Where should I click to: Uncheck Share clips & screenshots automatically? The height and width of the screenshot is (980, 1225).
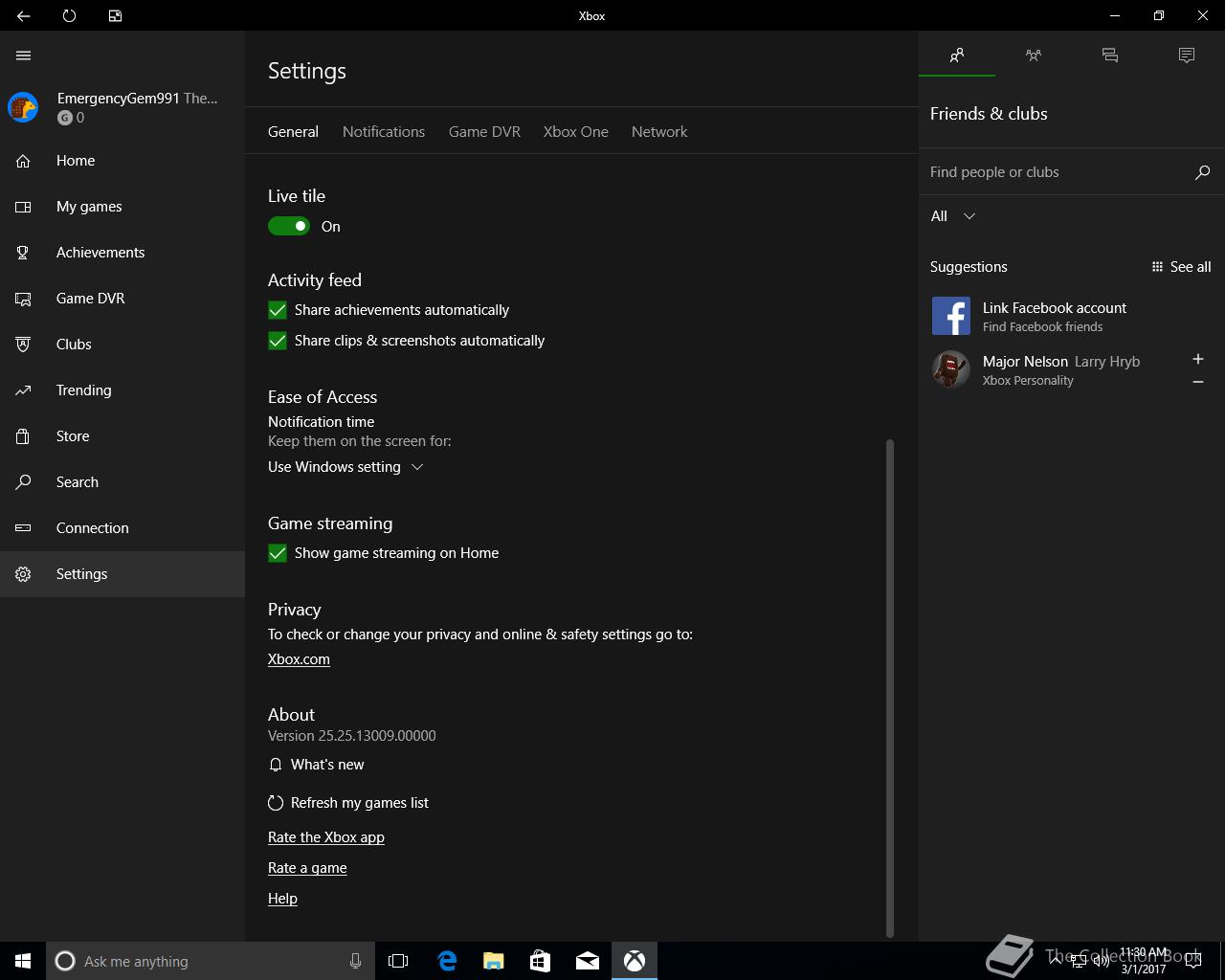(278, 341)
